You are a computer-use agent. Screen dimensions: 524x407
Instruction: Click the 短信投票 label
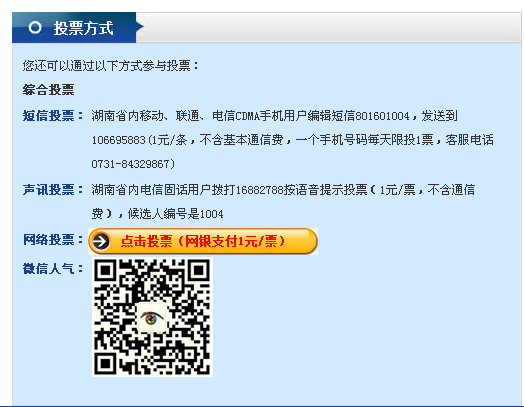53,116
